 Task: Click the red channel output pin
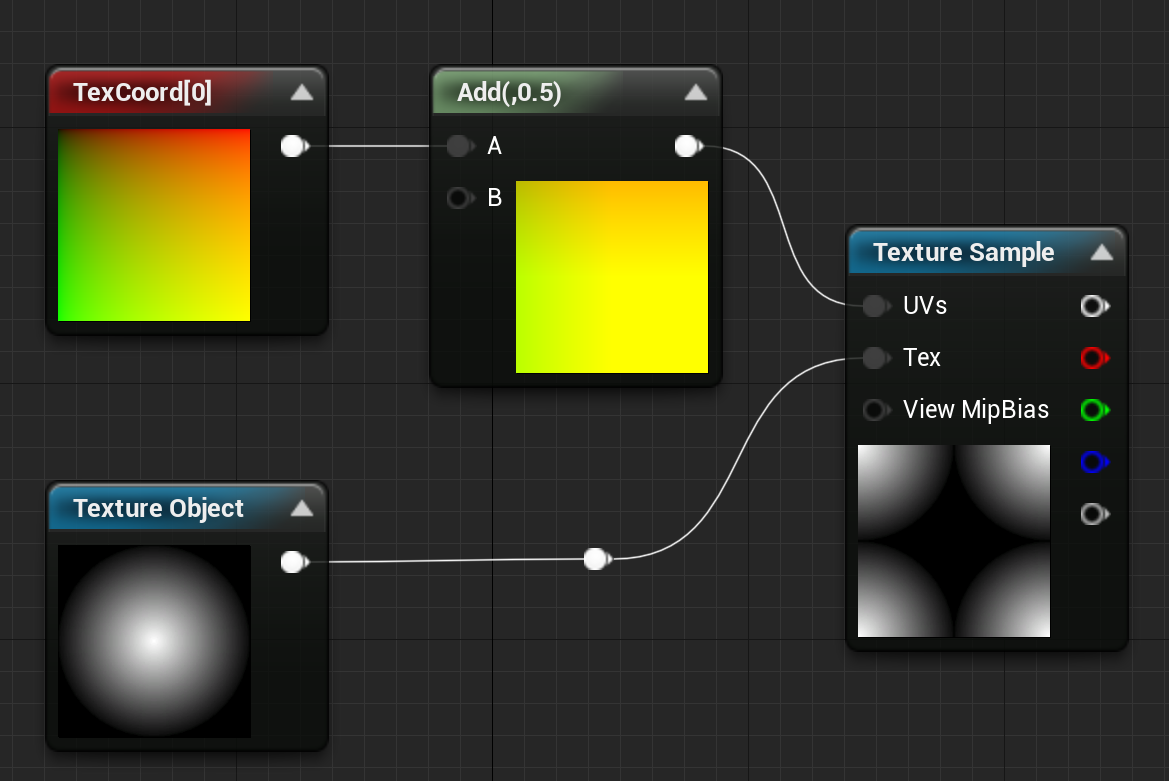(1094, 358)
